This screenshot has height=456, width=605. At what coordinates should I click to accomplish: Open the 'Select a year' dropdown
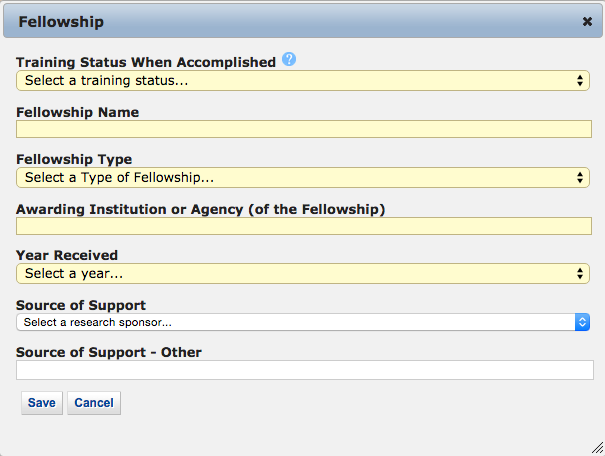pyautogui.click(x=303, y=273)
